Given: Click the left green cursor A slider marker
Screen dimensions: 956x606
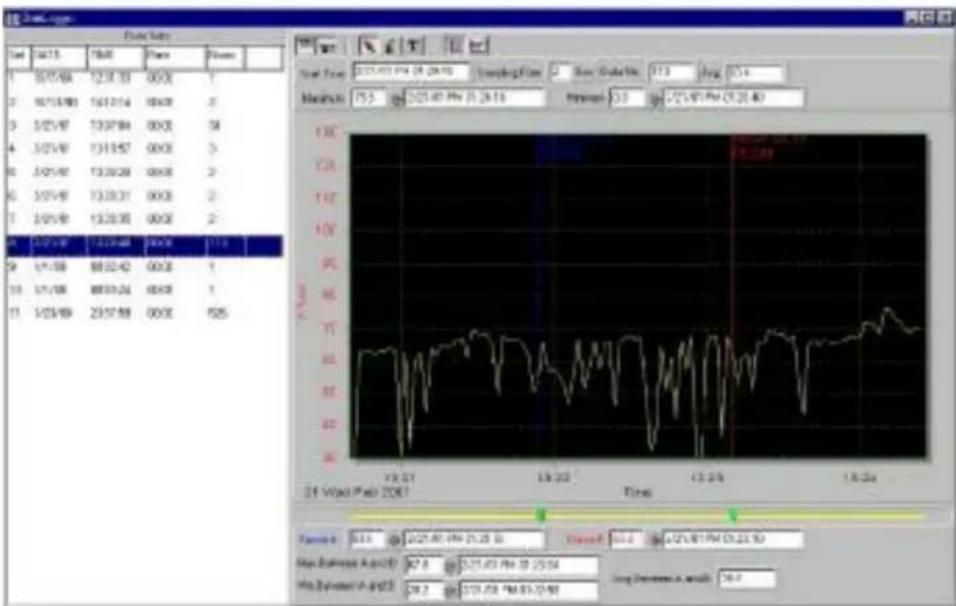Looking at the screenshot, I should (x=540, y=515).
